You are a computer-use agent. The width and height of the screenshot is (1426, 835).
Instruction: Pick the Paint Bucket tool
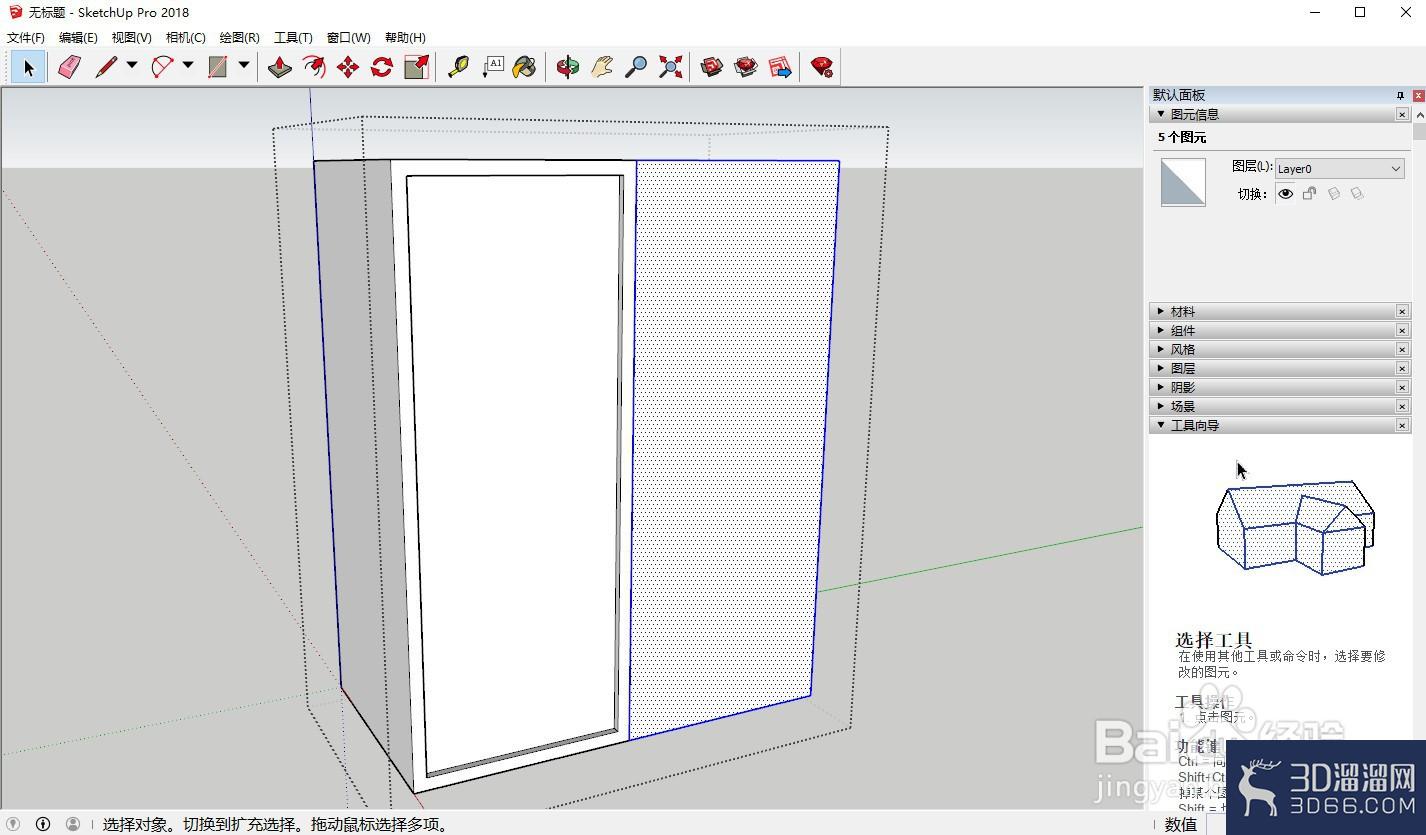[524, 67]
